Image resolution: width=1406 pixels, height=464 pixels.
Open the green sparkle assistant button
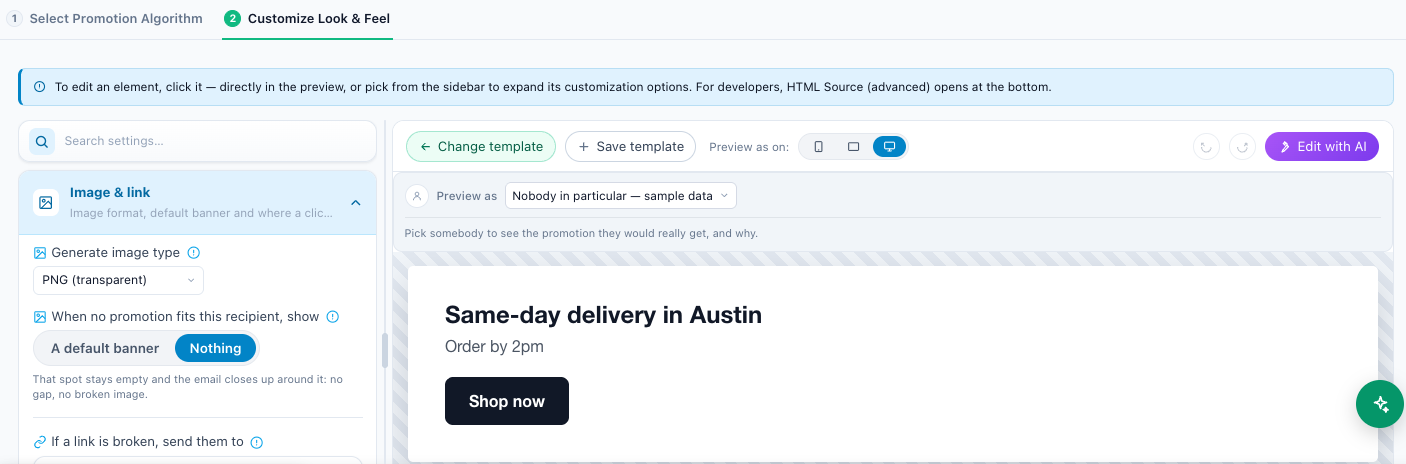click(x=1380, y=404)
